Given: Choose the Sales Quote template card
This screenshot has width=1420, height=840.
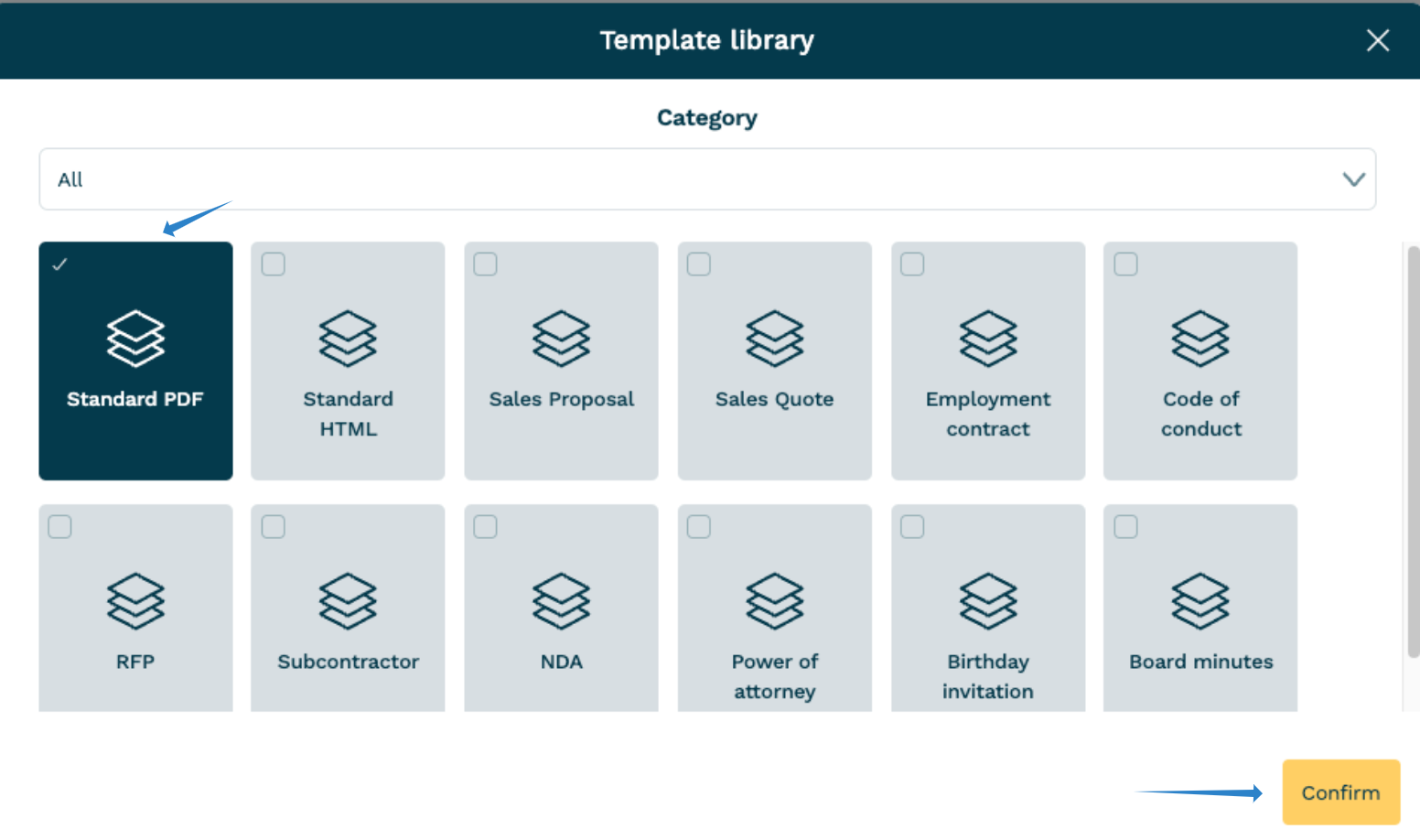Looking at the screenshot, I should tap(774, 361).
